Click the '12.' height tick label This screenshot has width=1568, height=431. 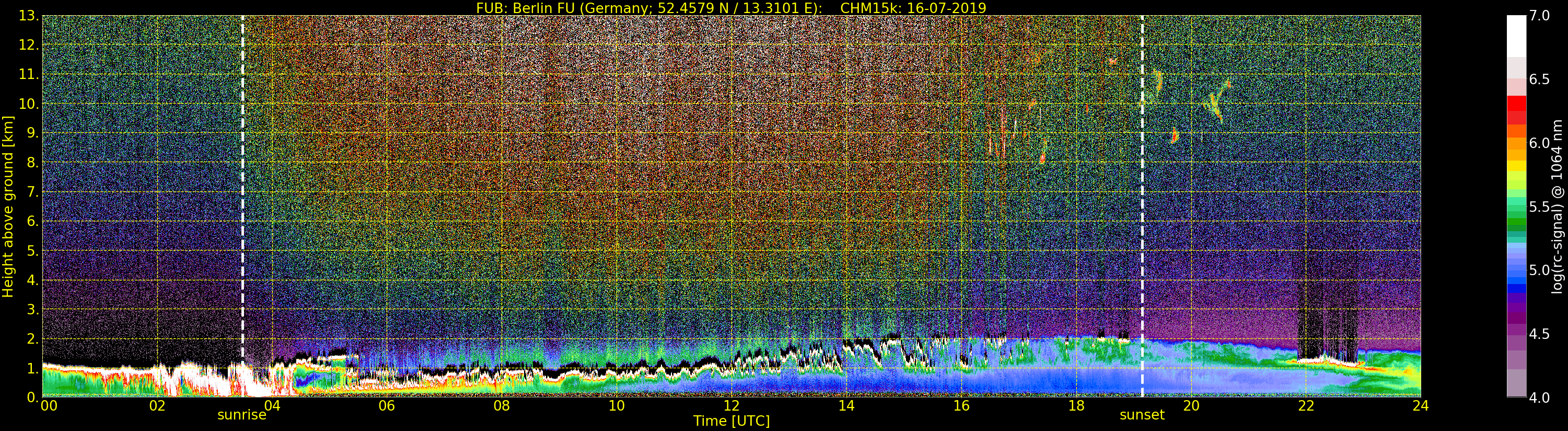(x=29, y=45)
